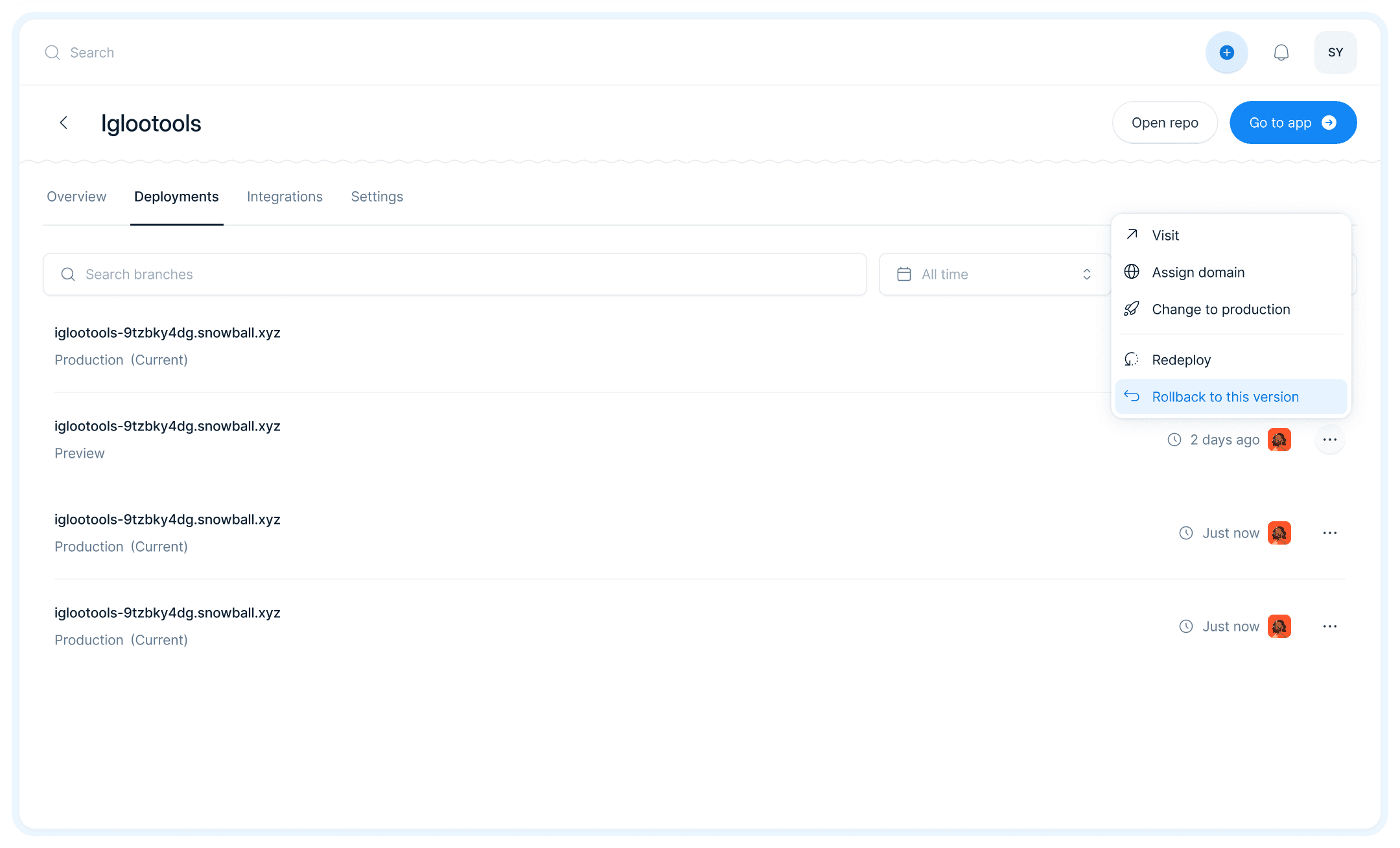1400x848 pixels.
Task: Expand options for the last Production deployment
Action: pos(1330,626)
